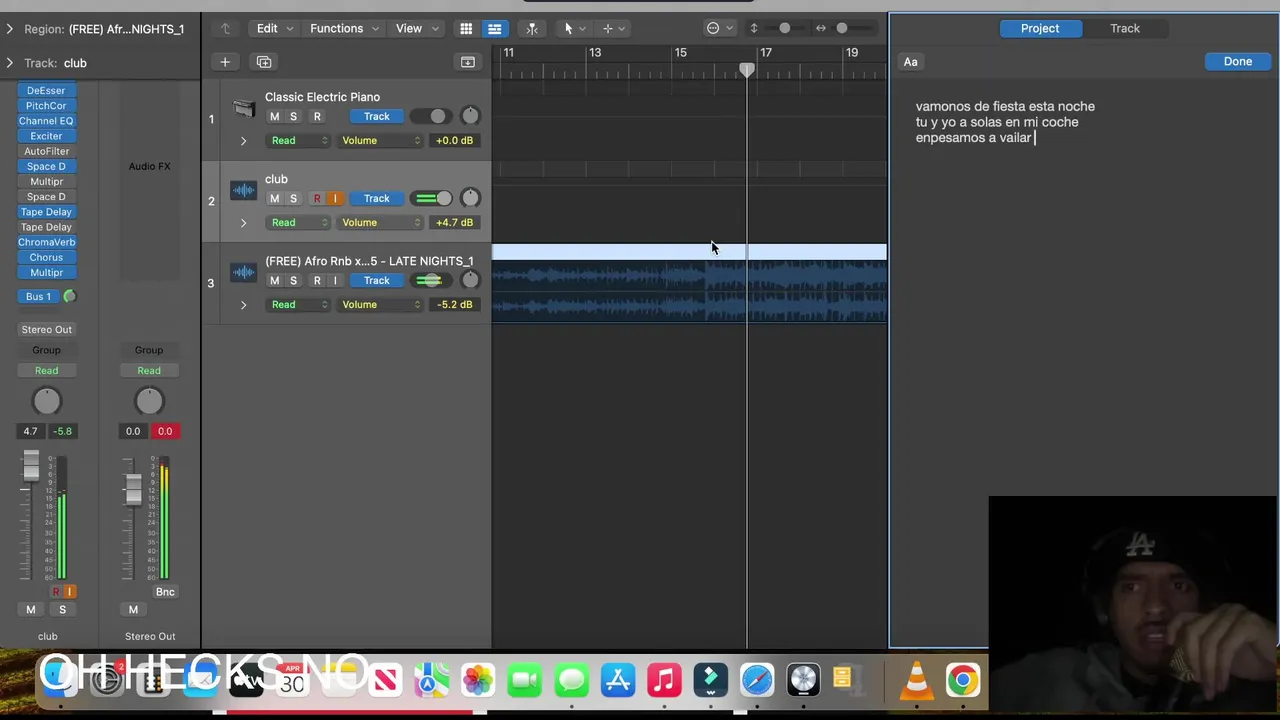Open Messages from the dock

point(571,681)
